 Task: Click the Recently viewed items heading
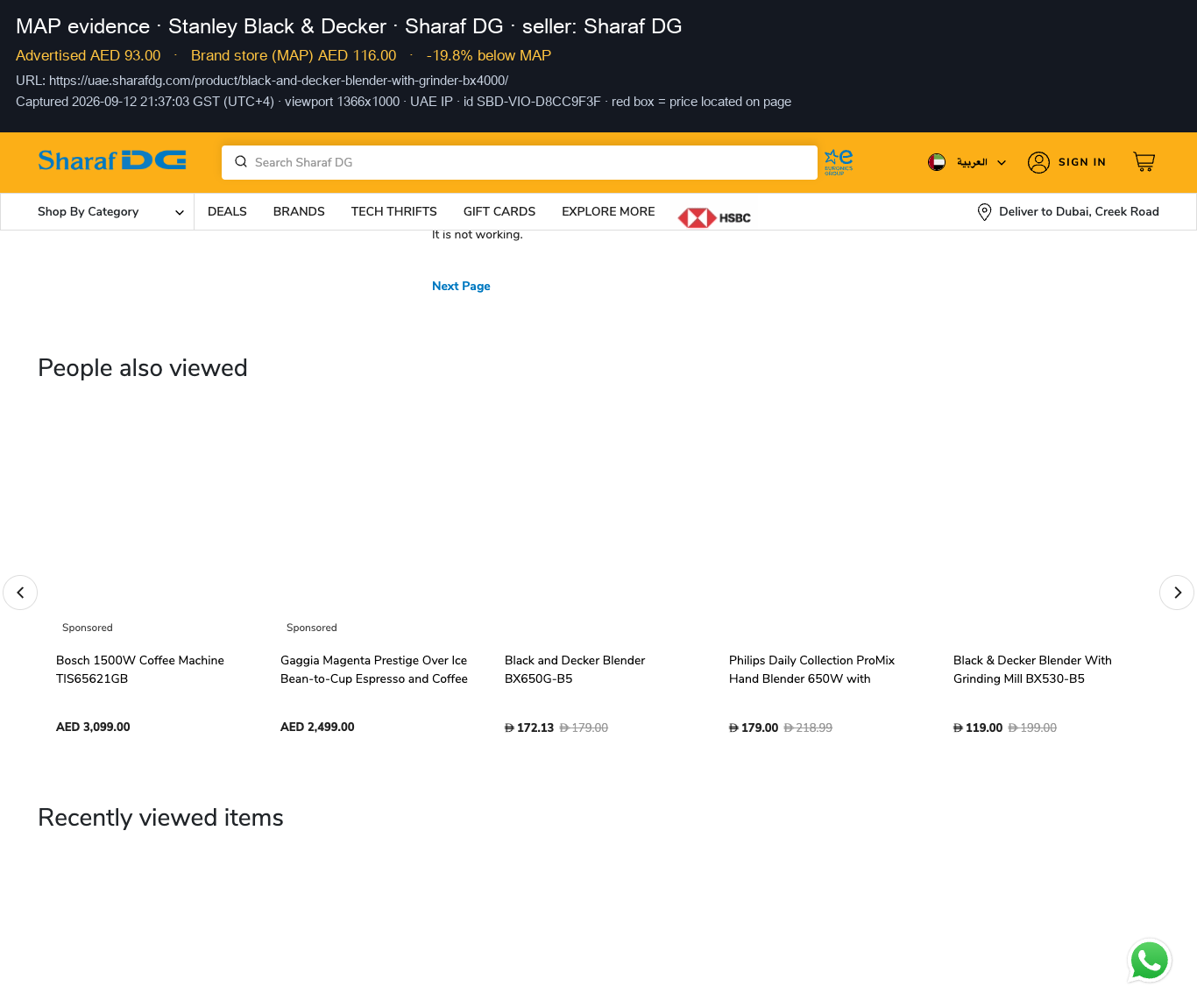click(160, 818)
